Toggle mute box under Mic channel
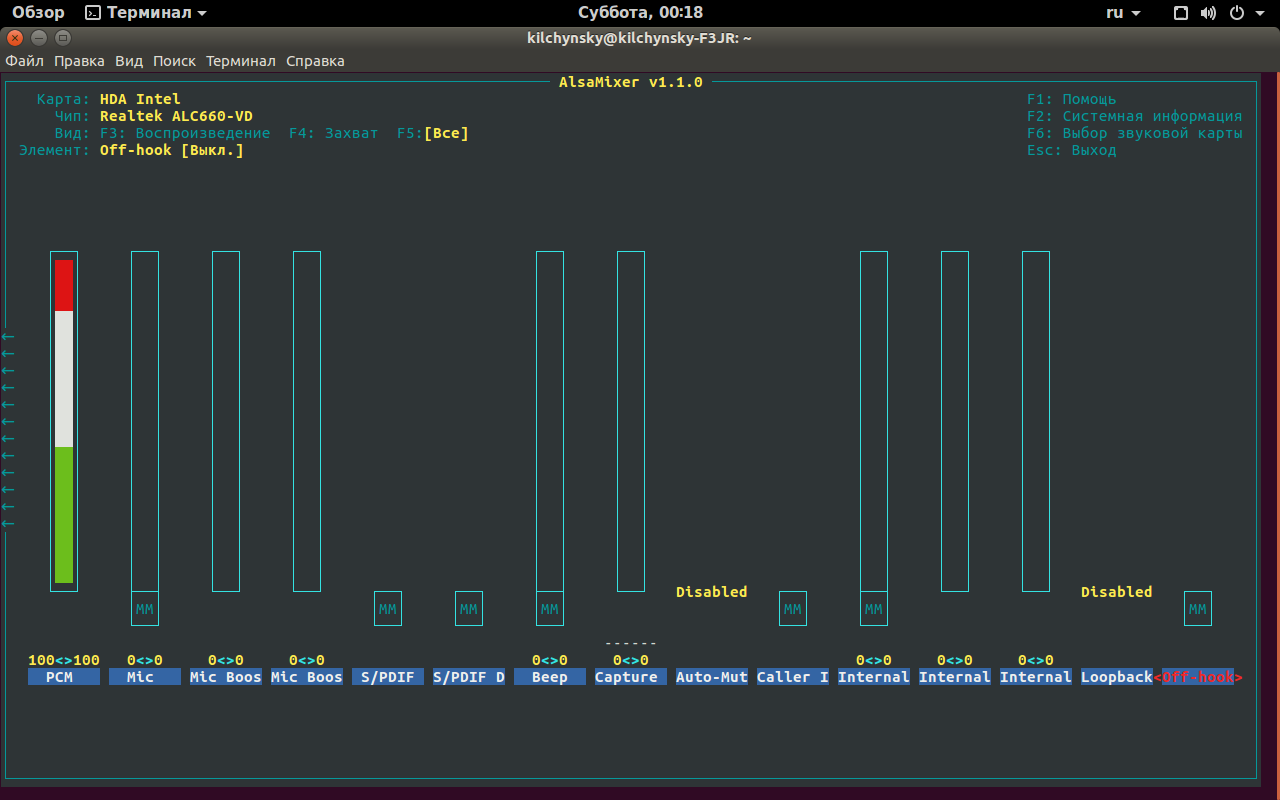This screenshot has width=1280, height=800. [x=145, y=609]
